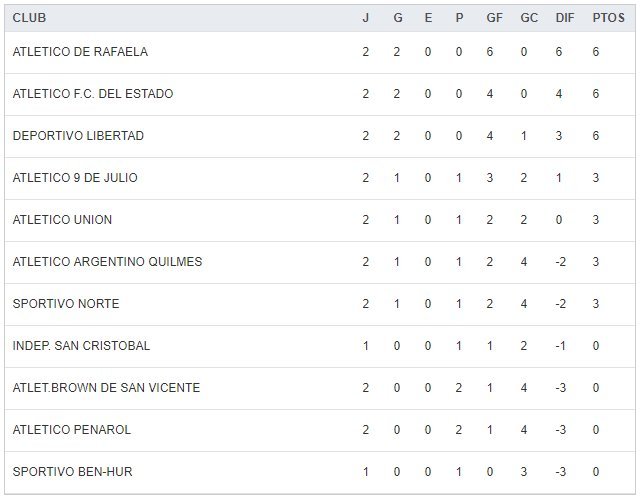The width and height of the screenshot is (640, 498).
Task: Click the ATLET.BROWN DE SAN VICENTE name
Action: (x=106, y=388)
